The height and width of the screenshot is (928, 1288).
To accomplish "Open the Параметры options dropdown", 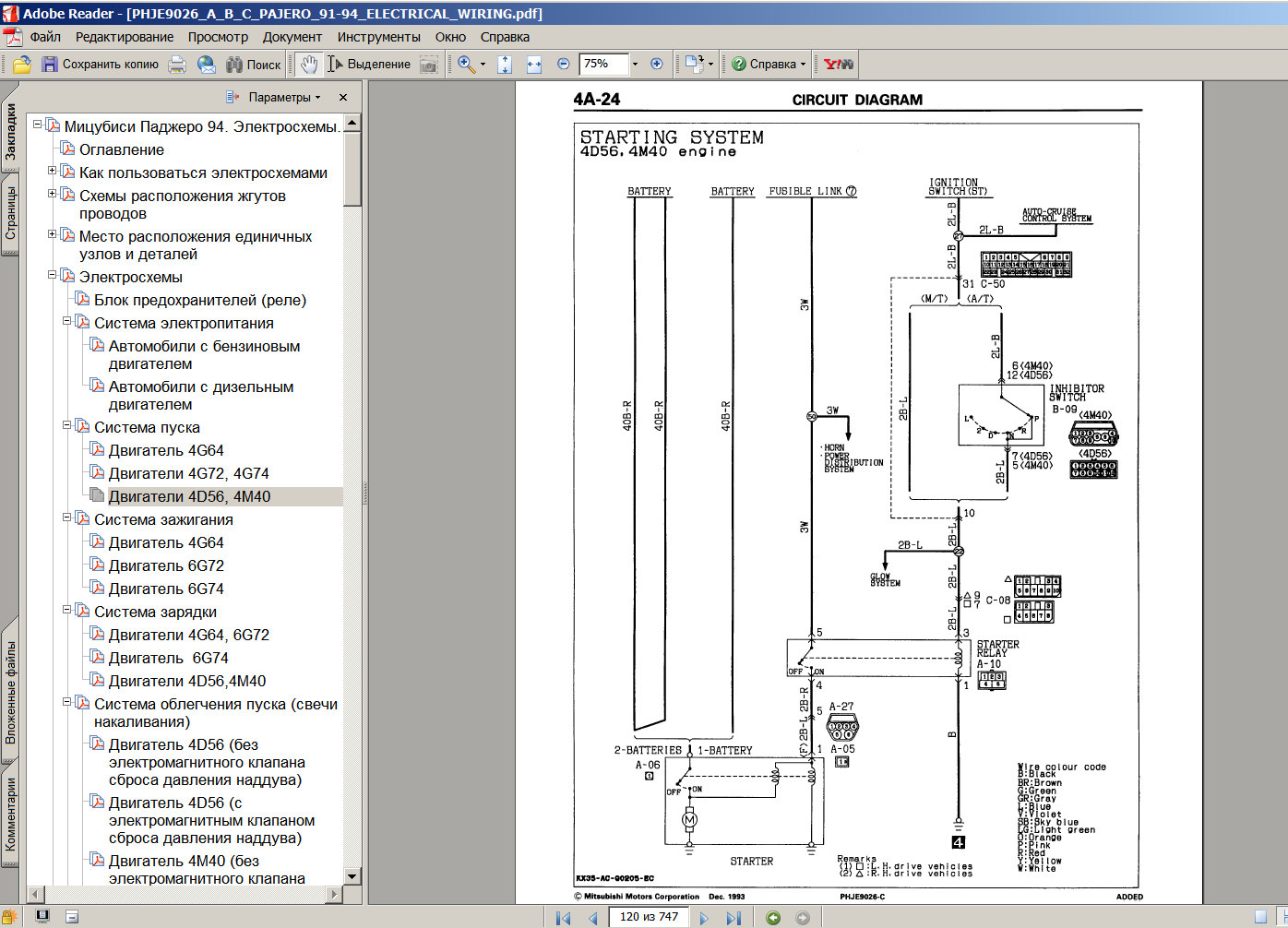I will click(284, 97).
